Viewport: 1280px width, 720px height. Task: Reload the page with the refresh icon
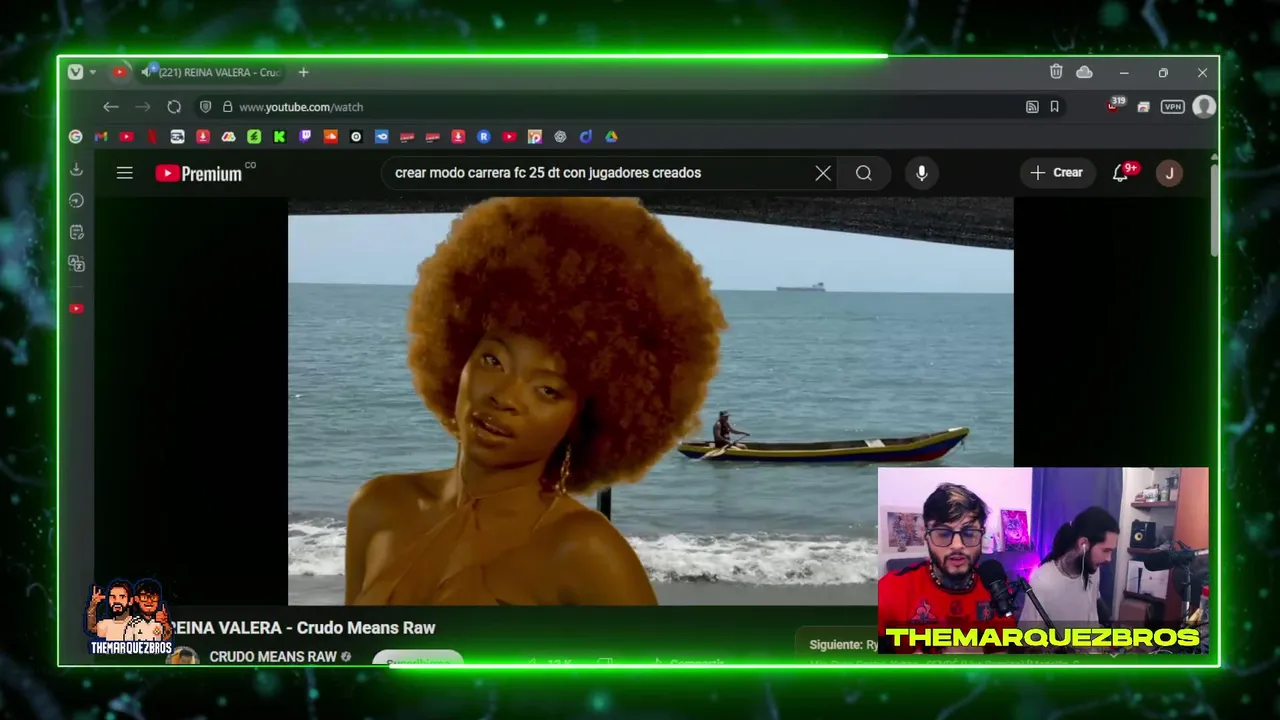pos(174,107)
